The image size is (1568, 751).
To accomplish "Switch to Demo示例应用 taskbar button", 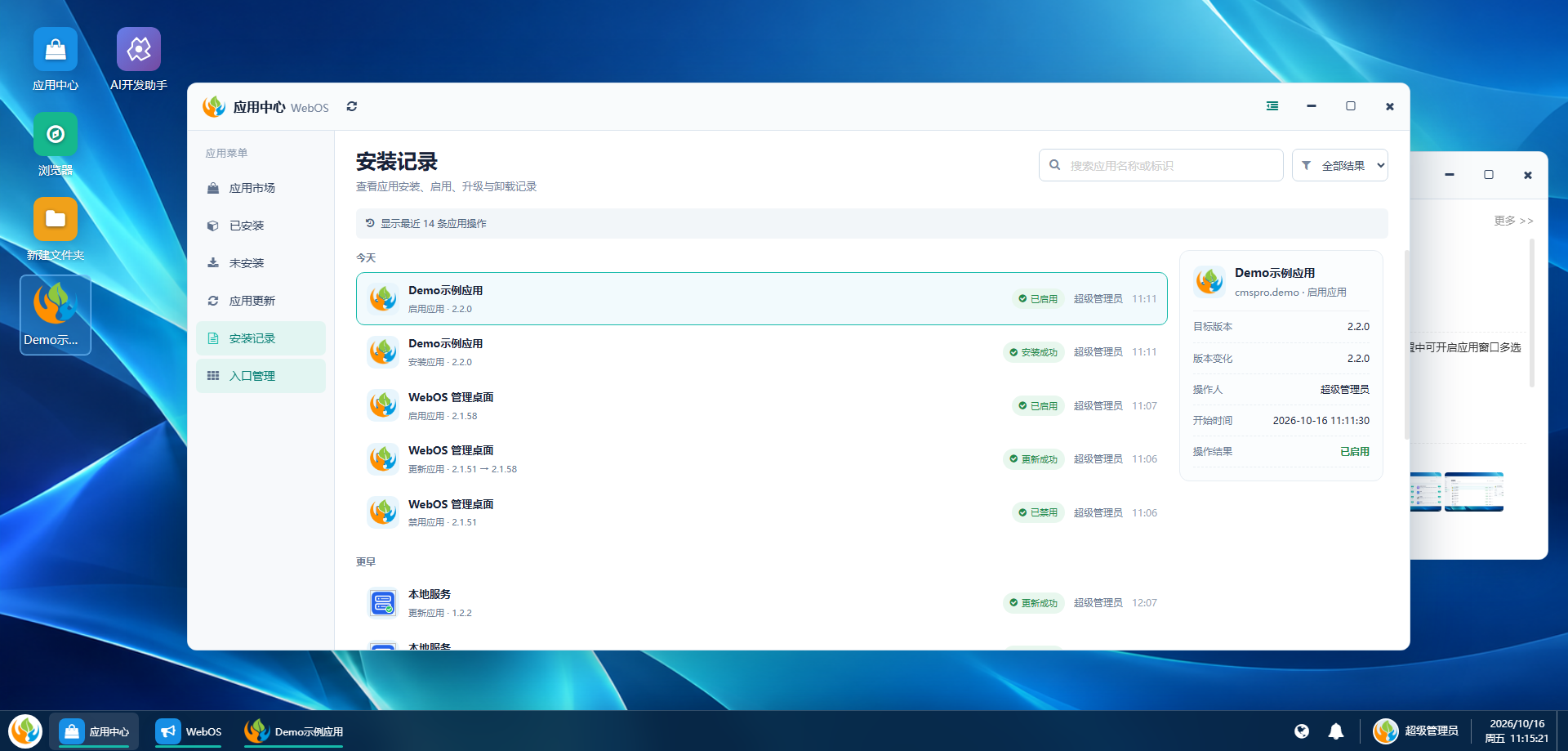I will pos(294,731).
